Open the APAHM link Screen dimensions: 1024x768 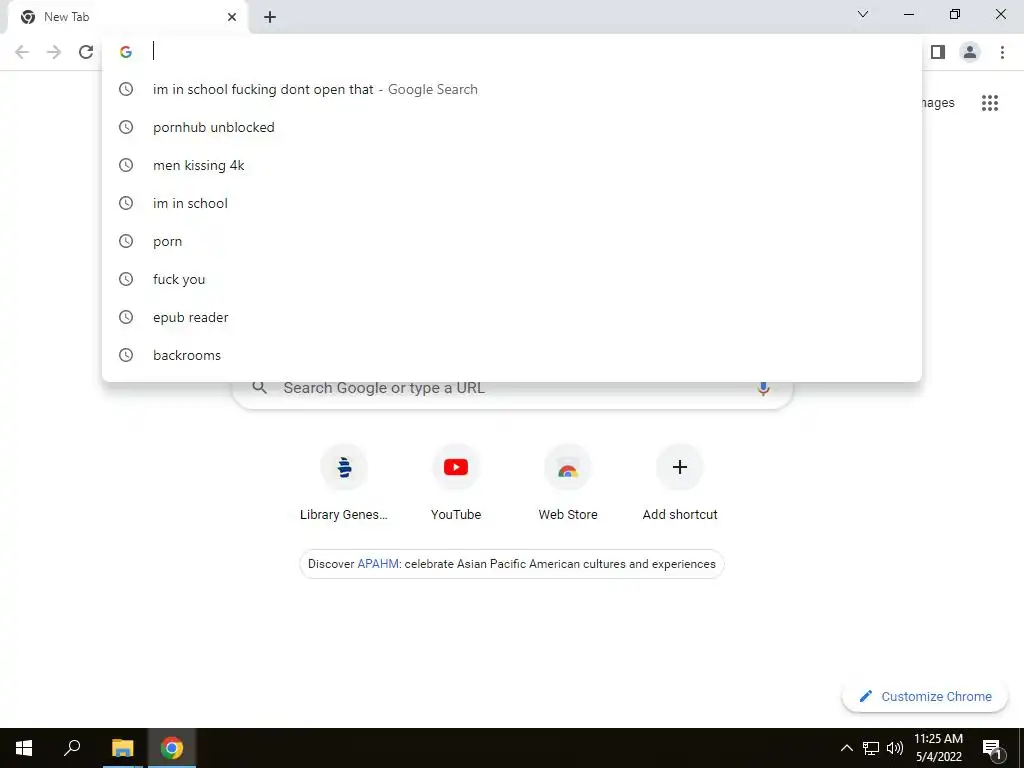(x=378, y=564)
